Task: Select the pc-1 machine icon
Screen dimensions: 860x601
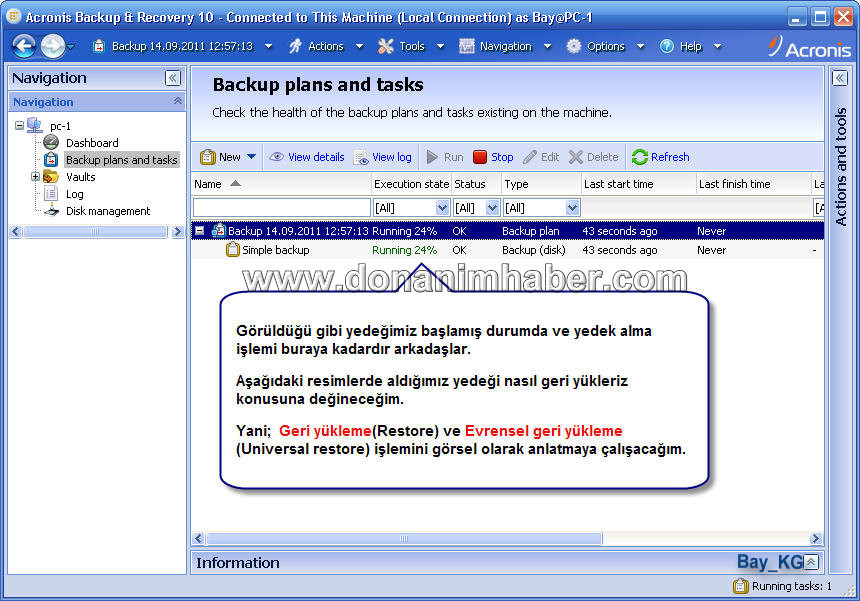Action: pos(35,125)
